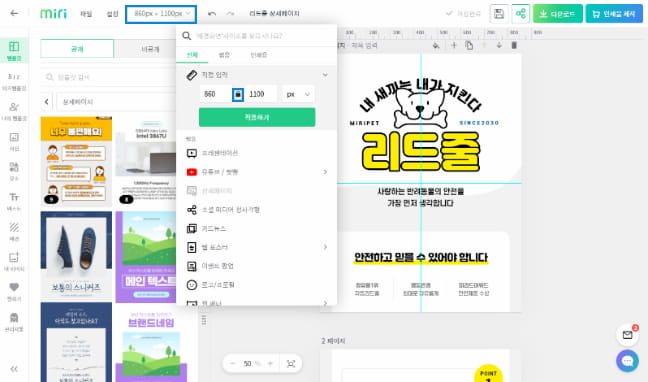
Task: Select the text tool in left sidebar
Action: pyautogui.click(x=14, y=201)
